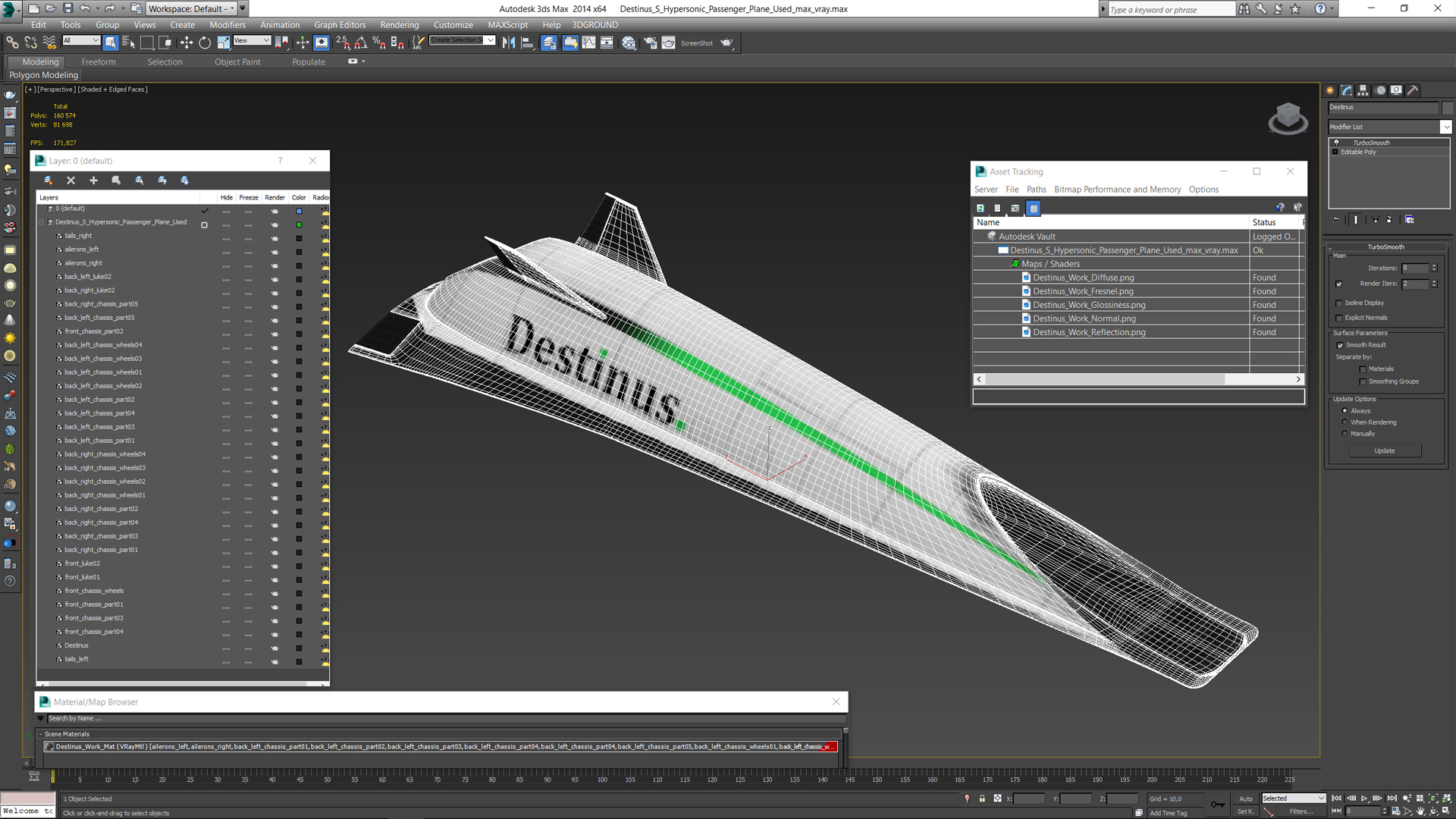Screen dimensions: 1456x819
Task: Open the Modifiers menu
Action: point(227,25)
